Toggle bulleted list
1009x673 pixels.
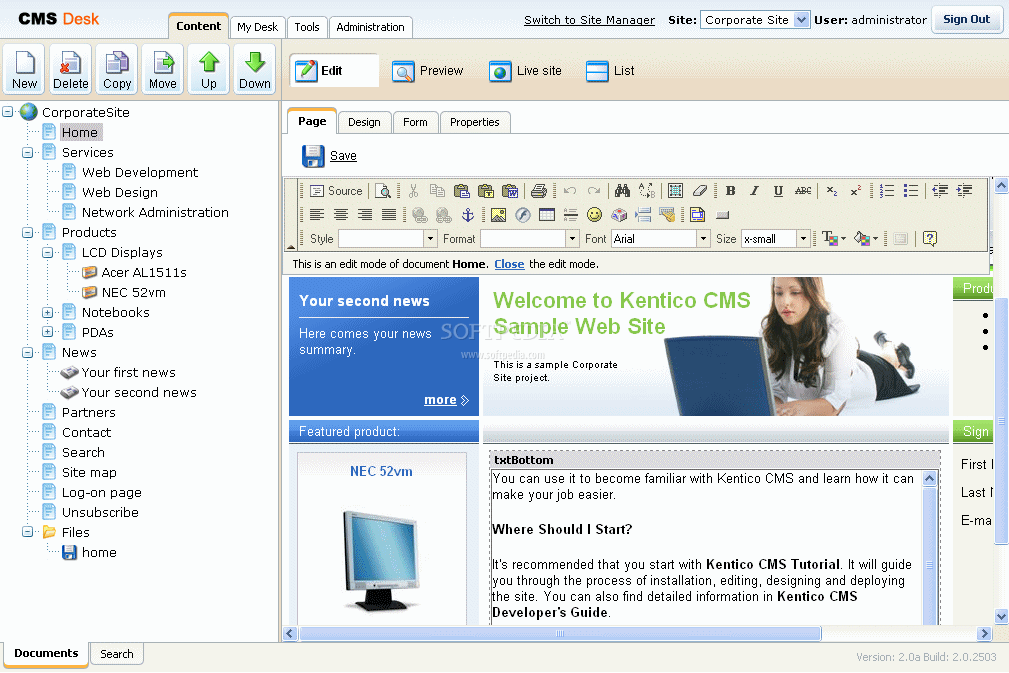click(911, 191)
